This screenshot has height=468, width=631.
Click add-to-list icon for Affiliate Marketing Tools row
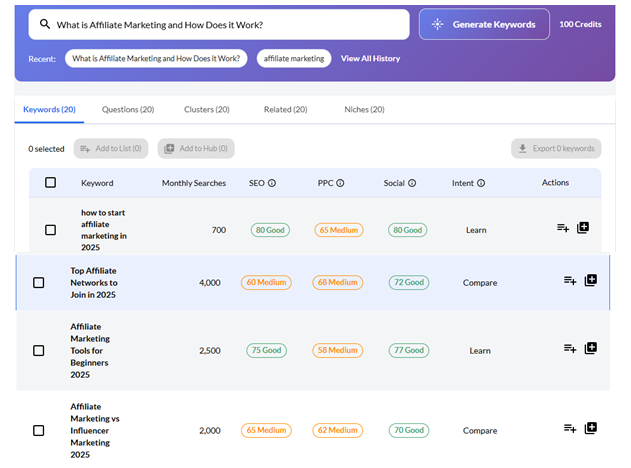click(x=570, y=349)
